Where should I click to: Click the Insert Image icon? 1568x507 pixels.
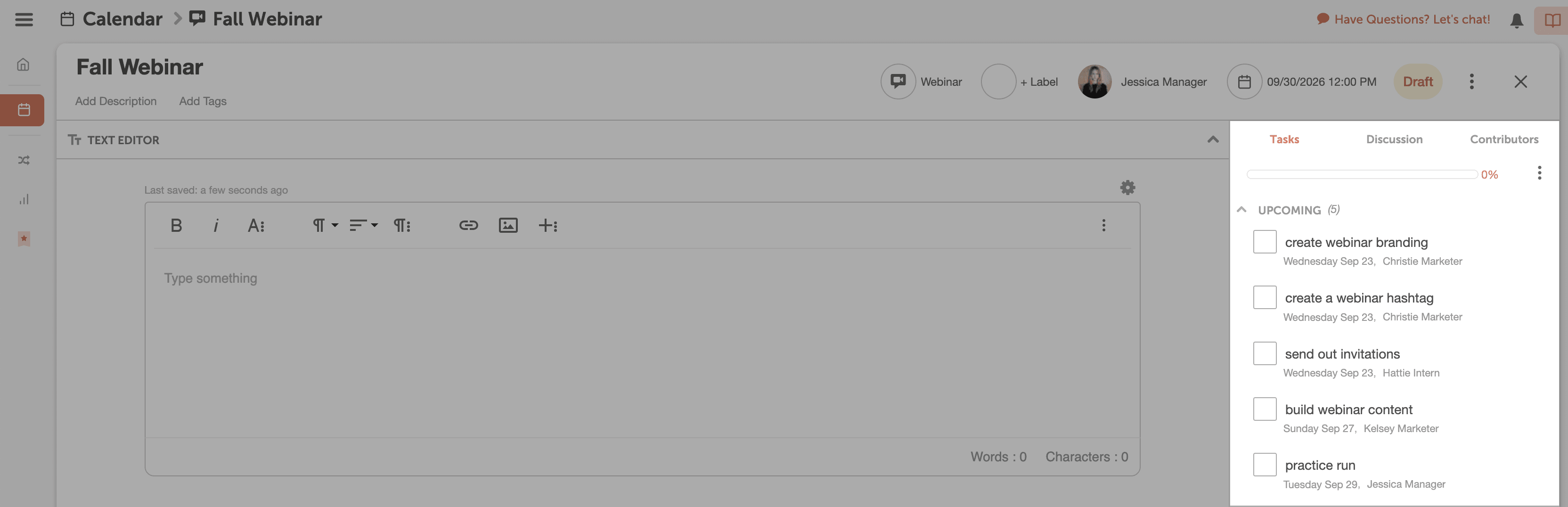click(507, 226)
